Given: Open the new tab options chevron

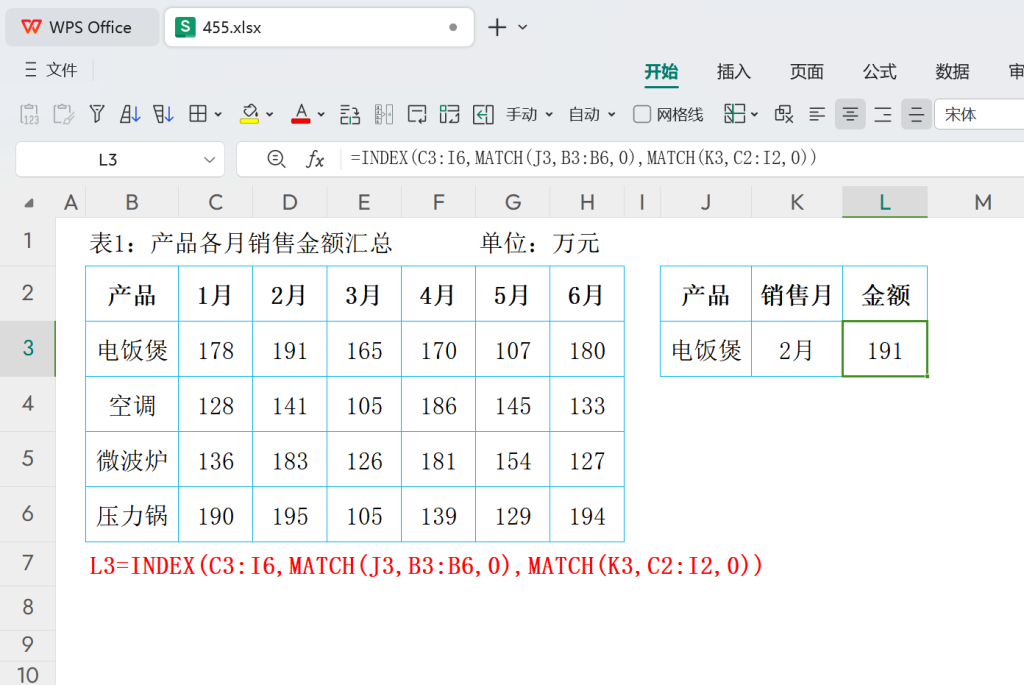Looking at the screenshot, I should [522, 27].
